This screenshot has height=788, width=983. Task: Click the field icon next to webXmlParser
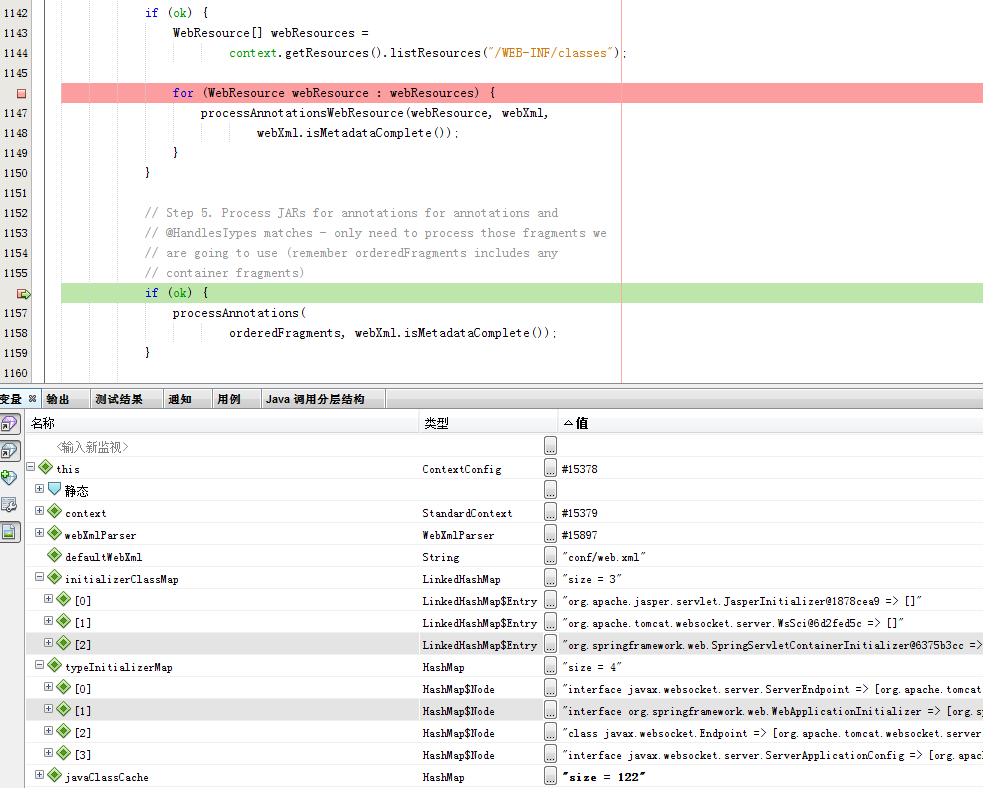pyautogui.click(x=55, y=533)
